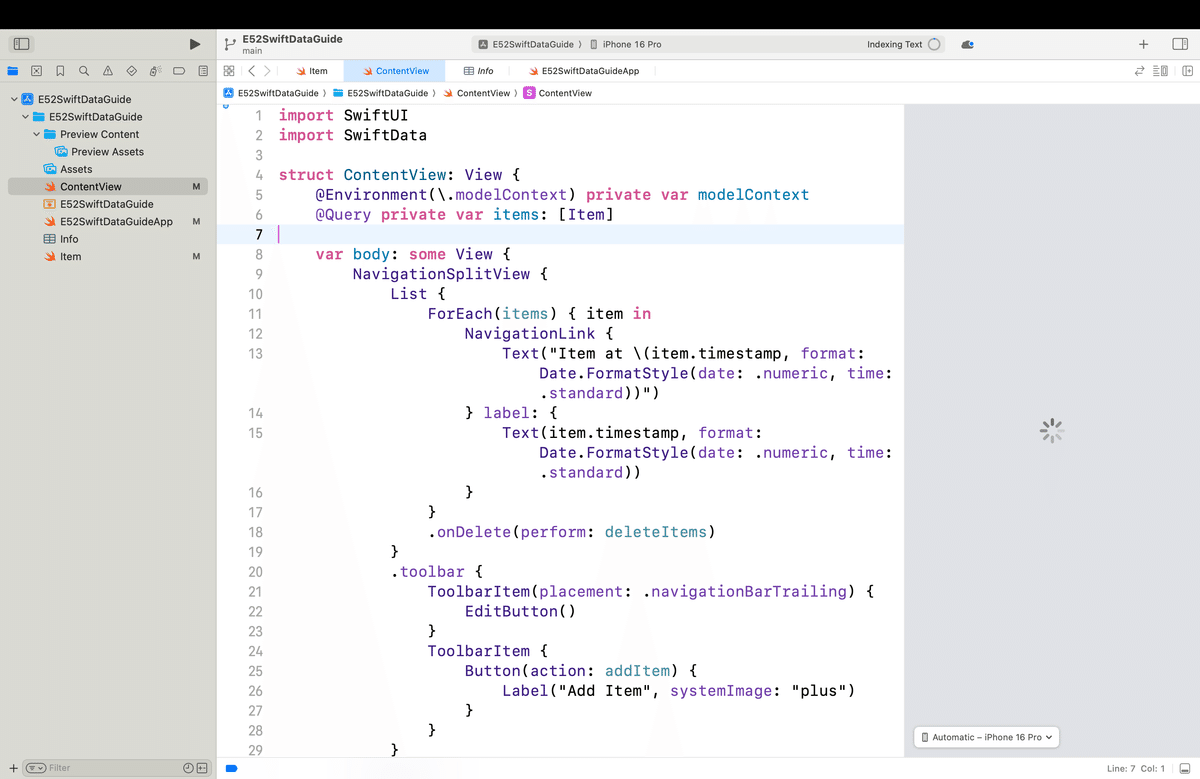Click the deleteItems reference in code
This screenshot has width=1200, height=779.
(655, 532)
